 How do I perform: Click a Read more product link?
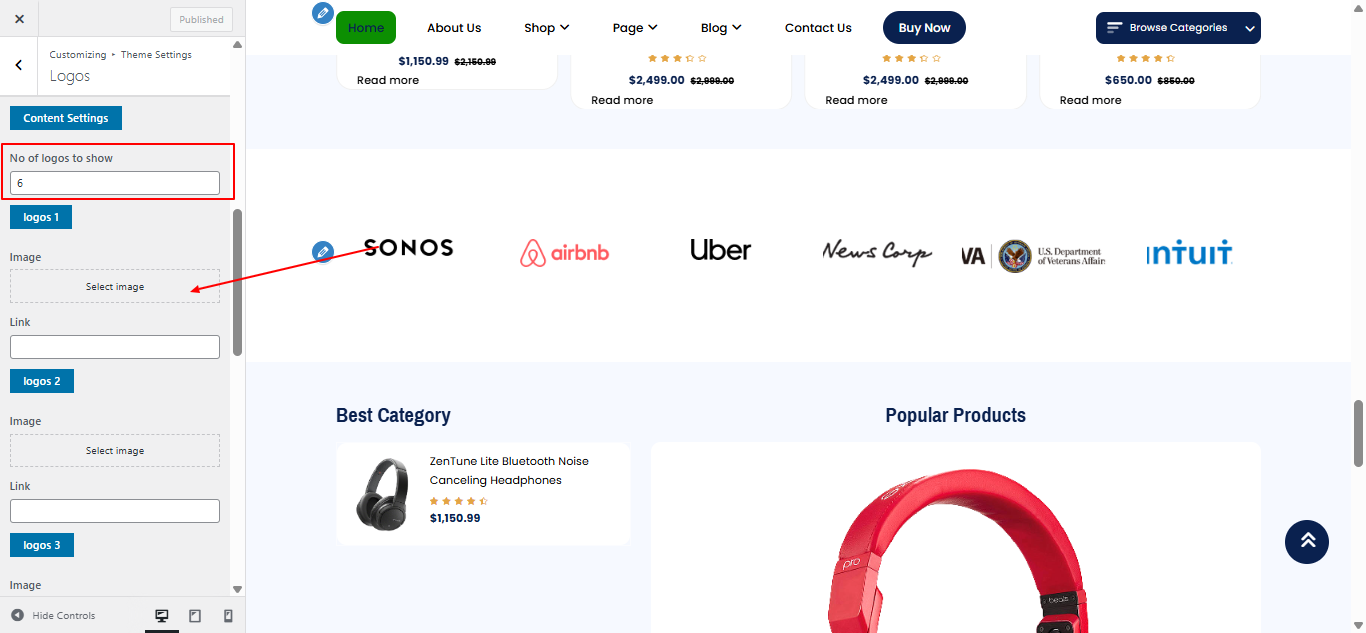(388, 80)
